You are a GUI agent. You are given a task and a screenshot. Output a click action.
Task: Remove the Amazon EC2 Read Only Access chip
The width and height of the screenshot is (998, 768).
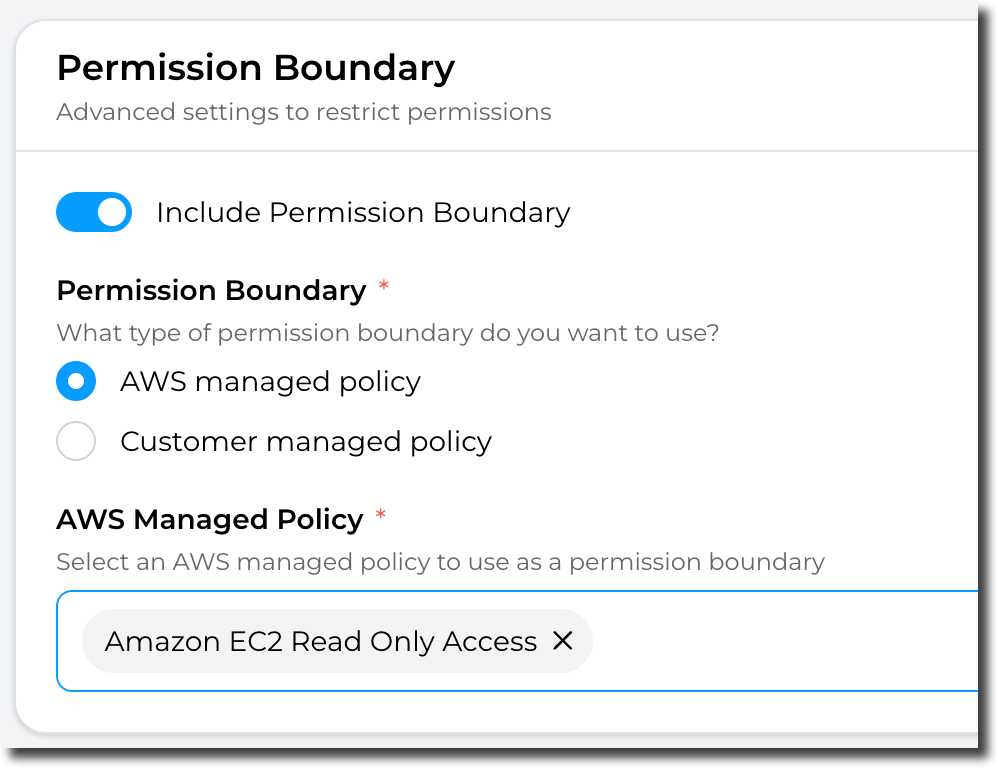click(x=563, y=641)
